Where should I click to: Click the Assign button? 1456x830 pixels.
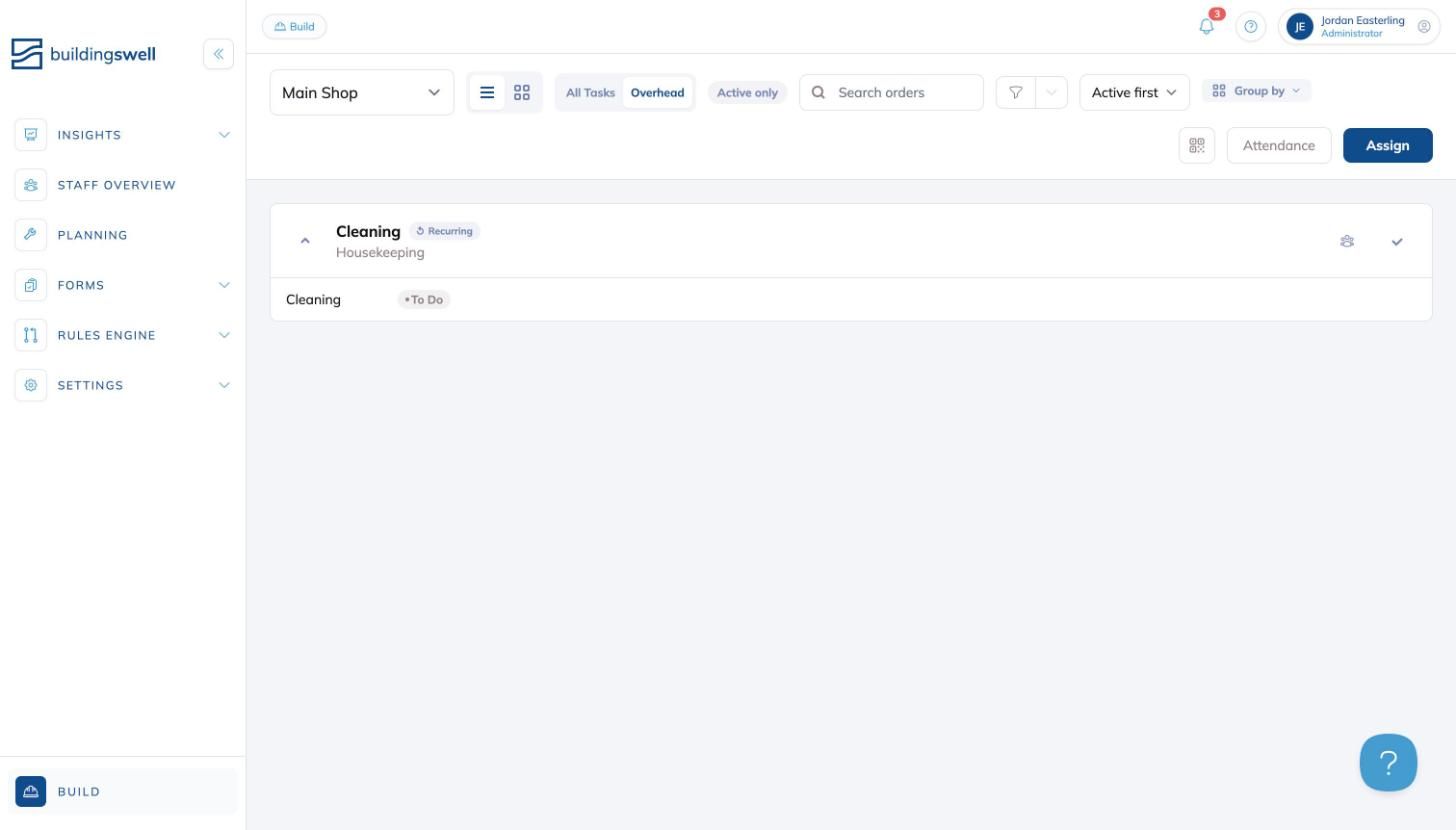pyautogui.click(x=1387, y=145)
